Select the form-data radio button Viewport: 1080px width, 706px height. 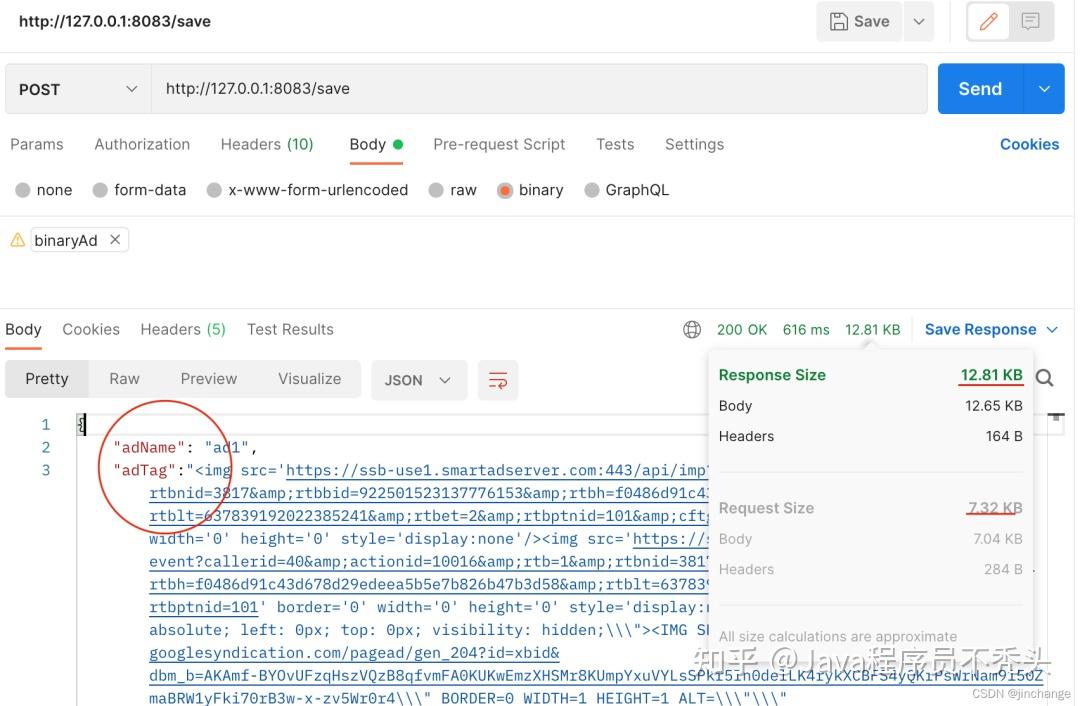pyautogui.click(x=100, y=190)
